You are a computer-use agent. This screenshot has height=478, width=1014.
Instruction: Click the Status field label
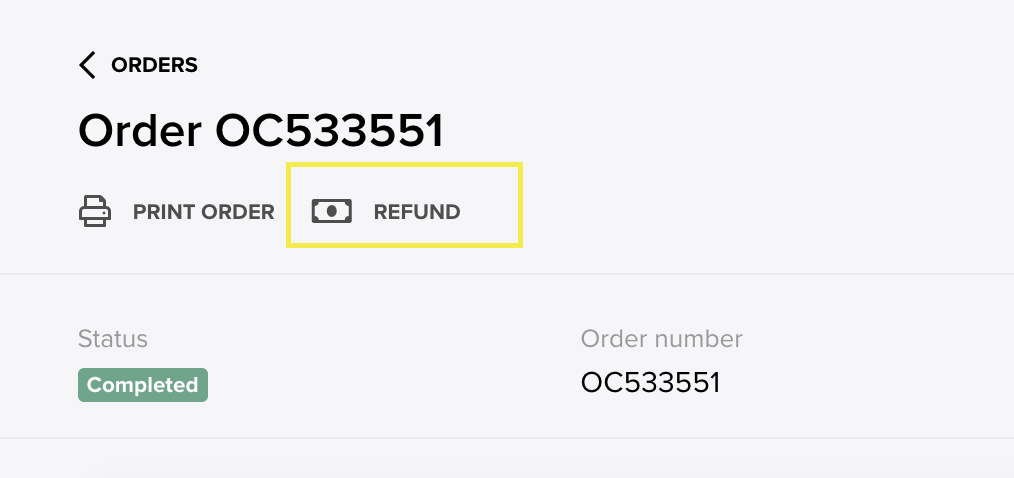click(113, 339)
